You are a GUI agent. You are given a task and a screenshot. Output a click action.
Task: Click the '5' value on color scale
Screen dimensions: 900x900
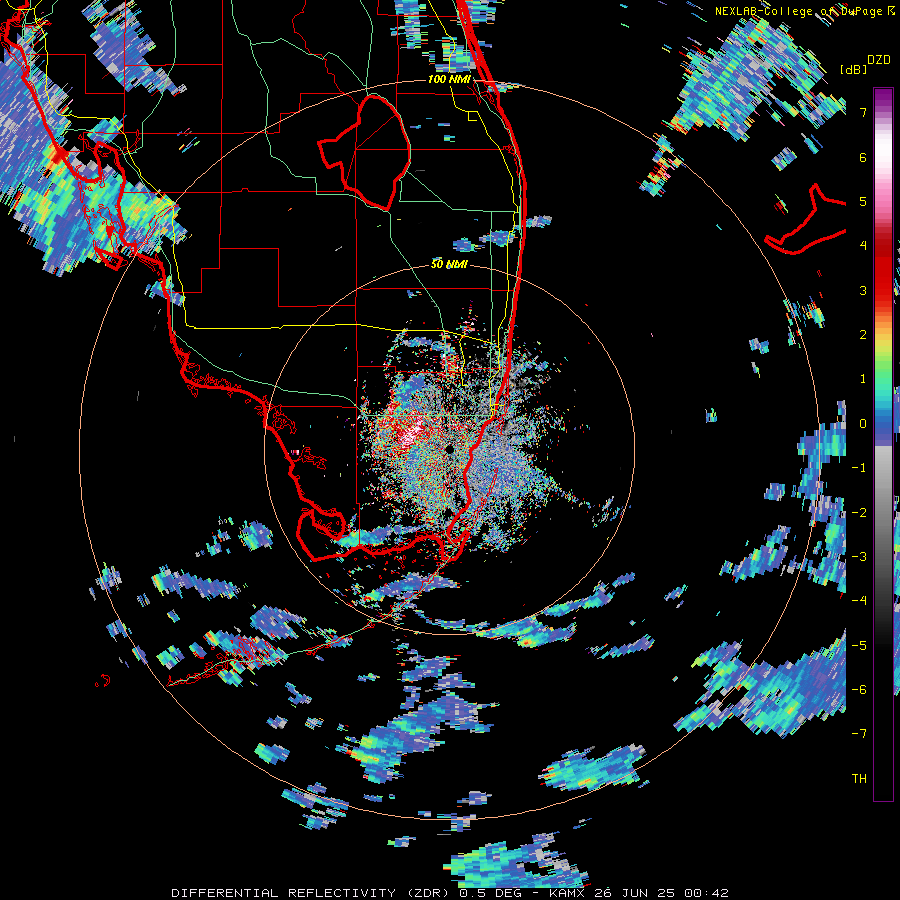coord(863,201)
